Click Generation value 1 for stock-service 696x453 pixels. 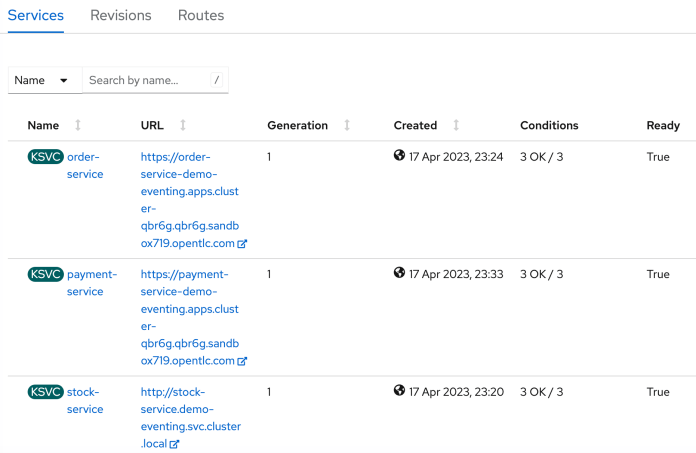point(269,392)
